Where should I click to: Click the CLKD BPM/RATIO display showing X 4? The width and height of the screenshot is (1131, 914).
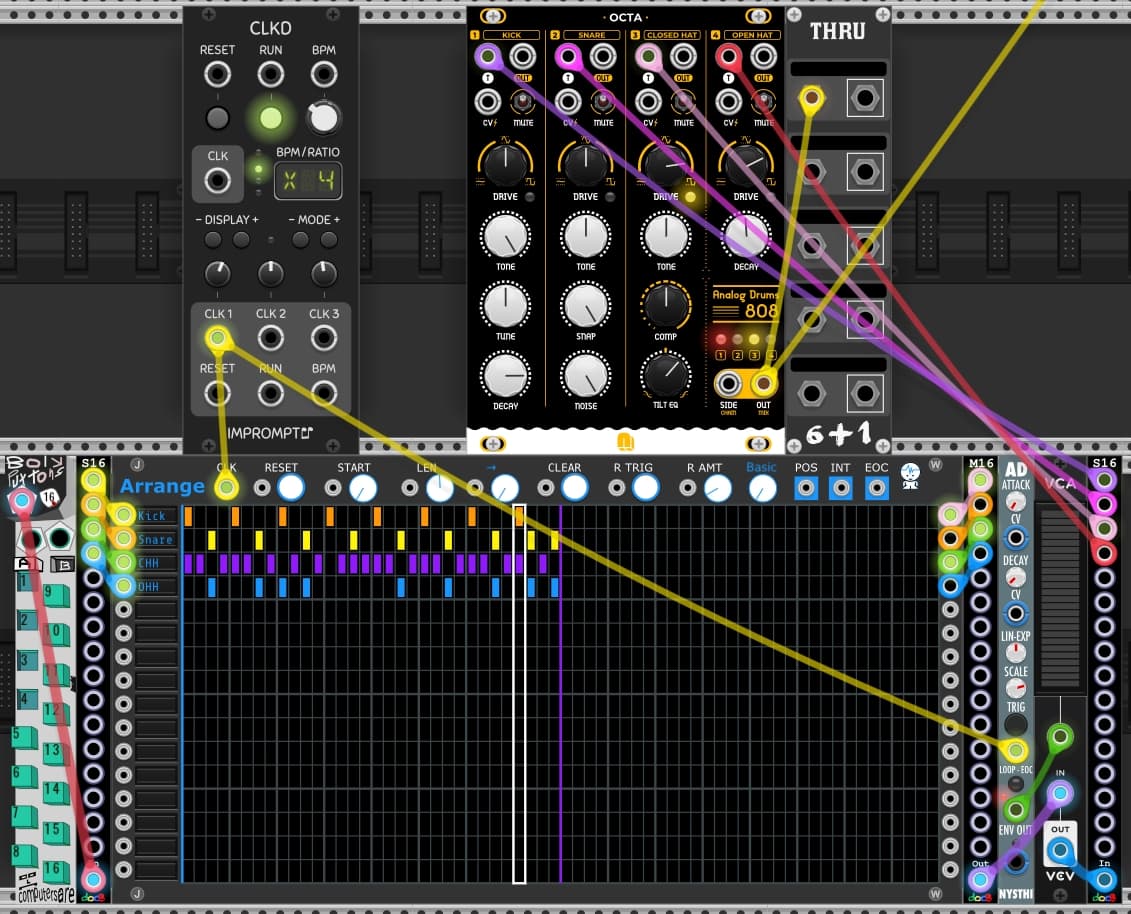click(x=308, y=180)
